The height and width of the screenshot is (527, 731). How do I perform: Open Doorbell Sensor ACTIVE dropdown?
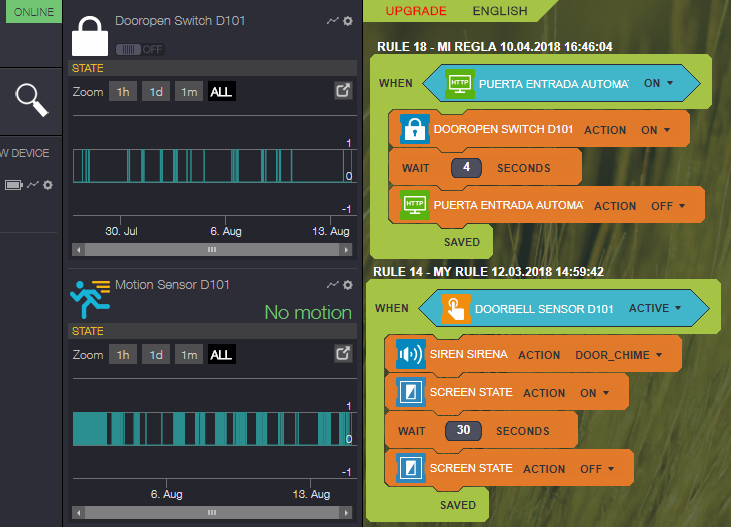click(x=654, y=309)
